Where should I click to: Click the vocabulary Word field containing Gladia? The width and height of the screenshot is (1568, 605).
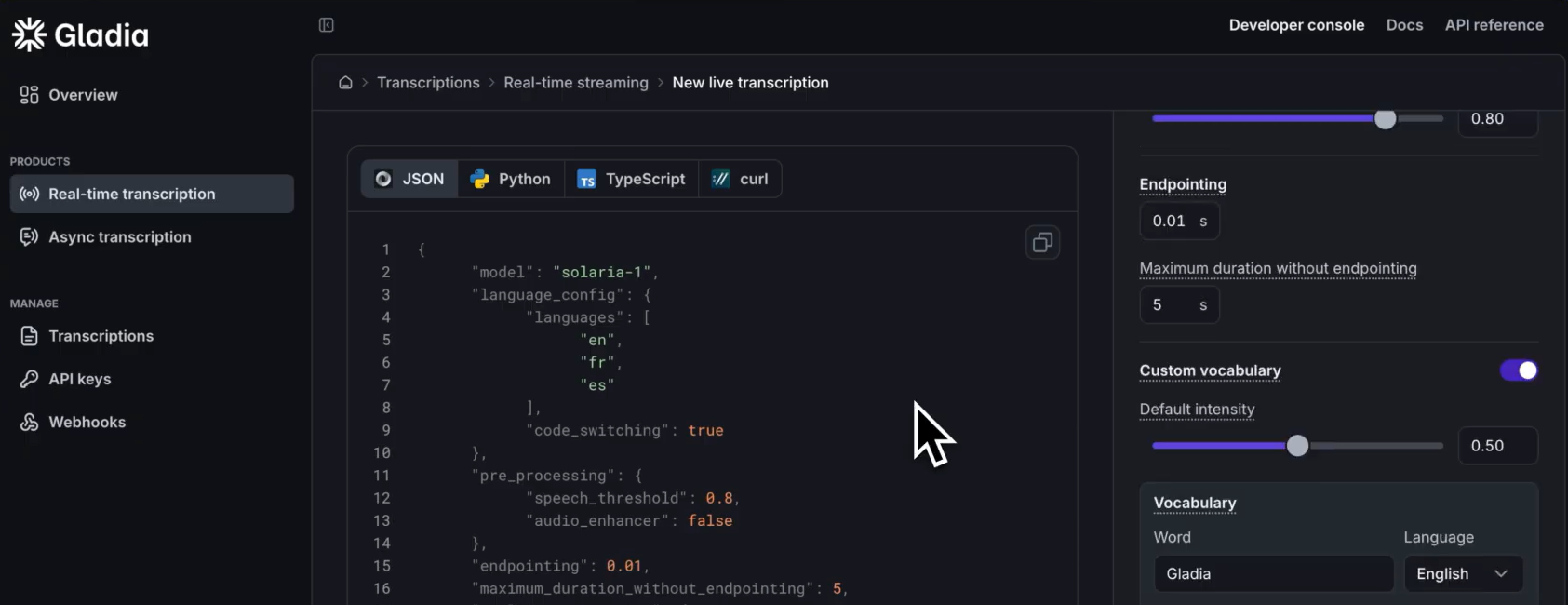click(1274, 574)
